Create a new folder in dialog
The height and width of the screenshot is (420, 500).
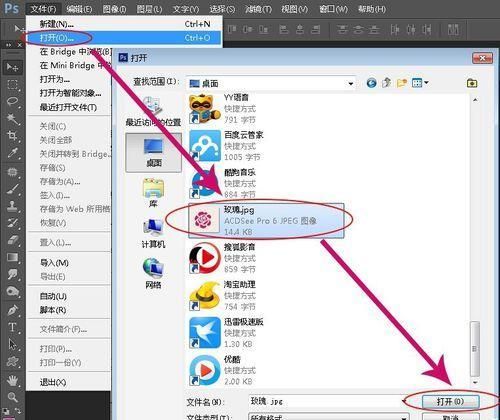tap(402, 83)
